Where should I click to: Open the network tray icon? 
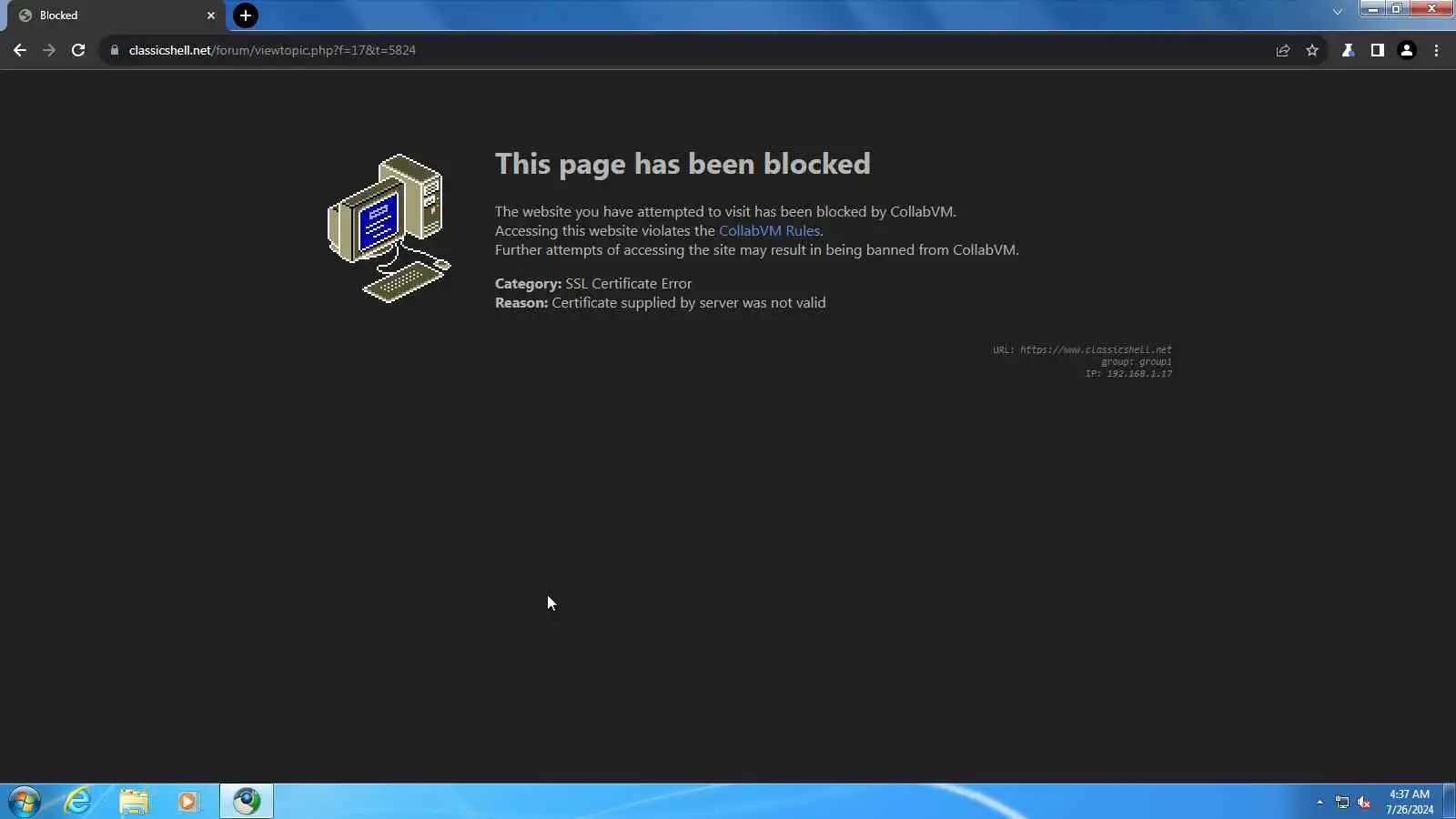click(1342, 803)
